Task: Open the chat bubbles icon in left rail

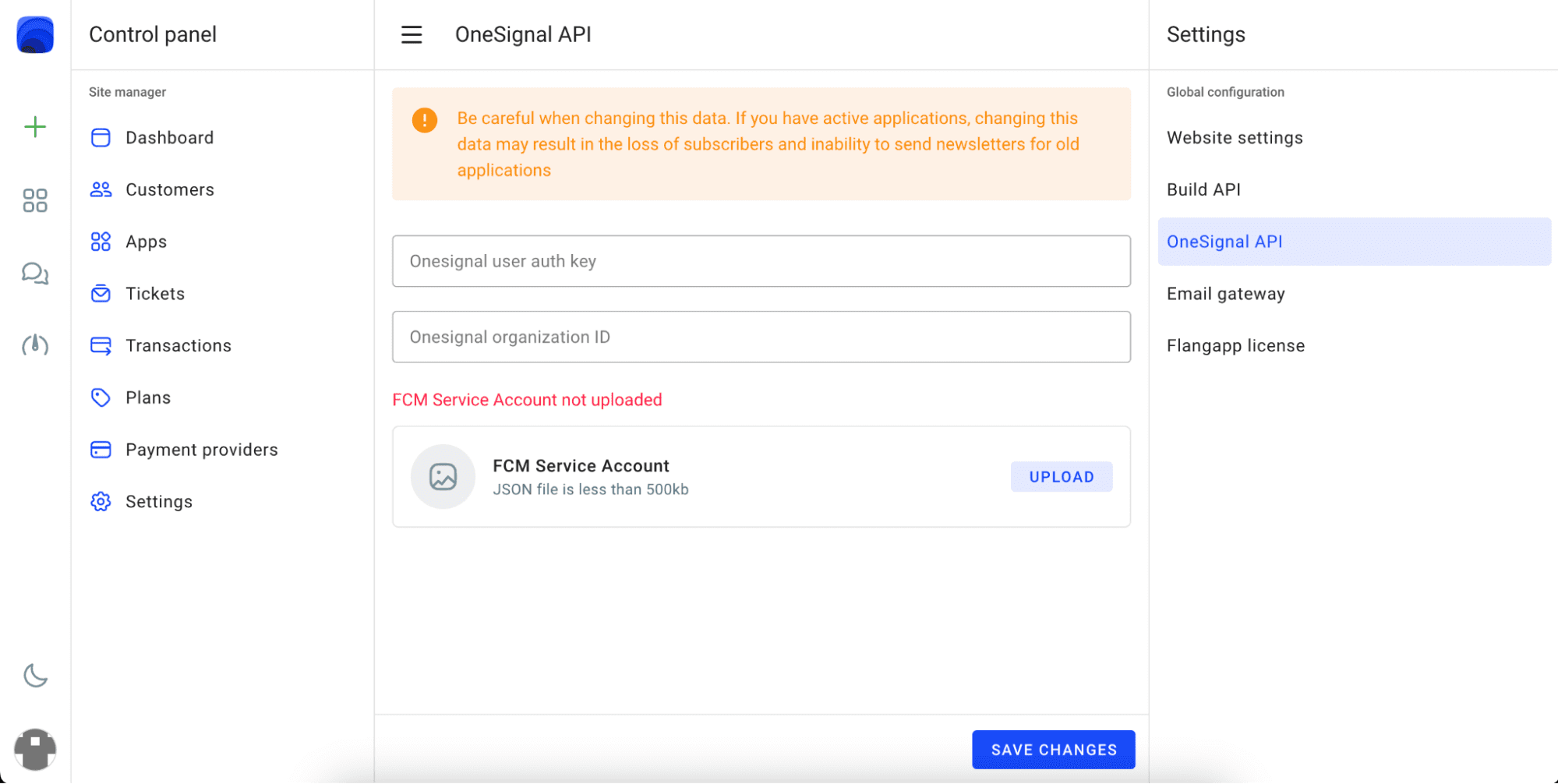Action: [x=35, y=274]
